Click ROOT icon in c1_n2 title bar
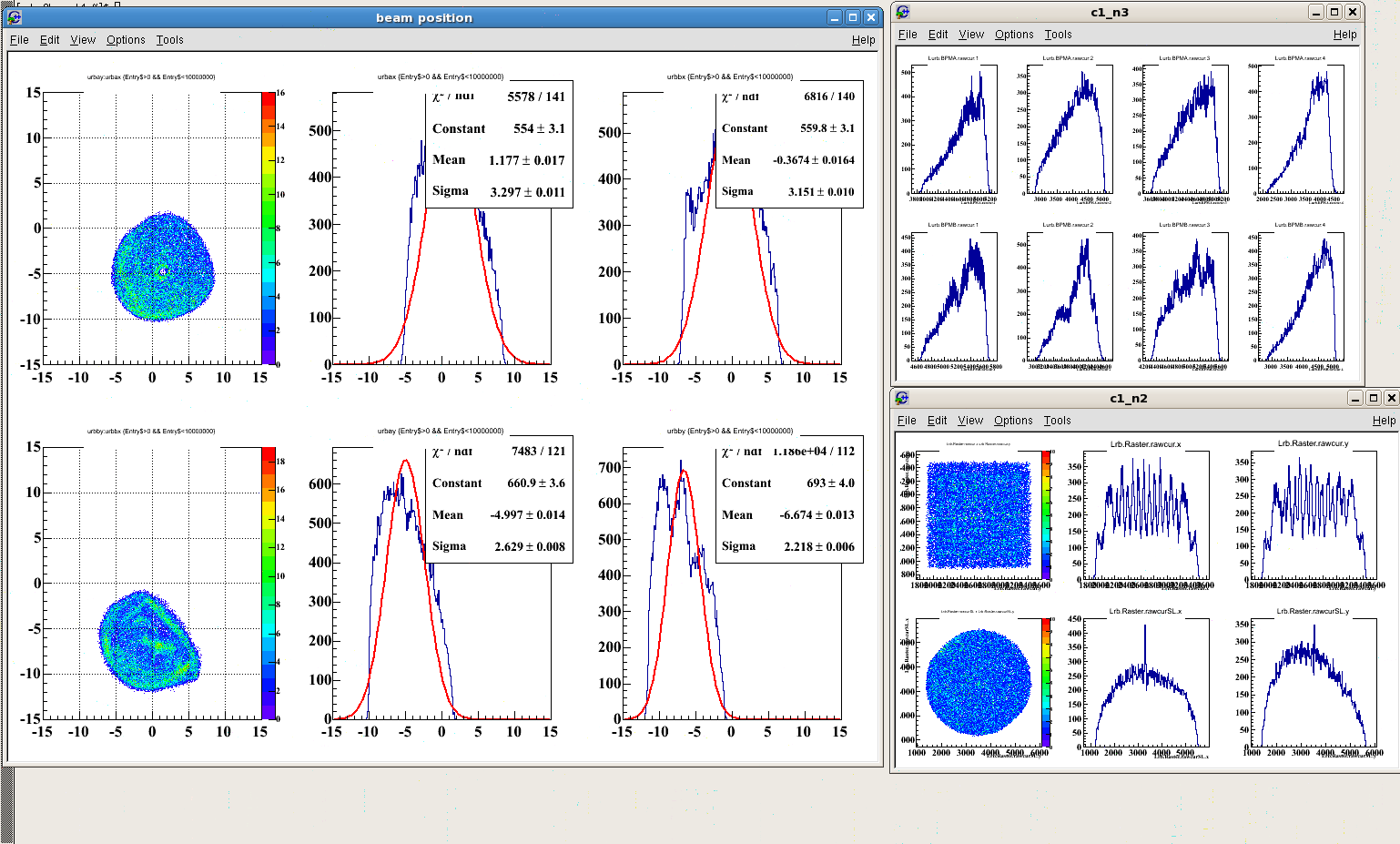1400x844 pixels. pos(901,398)
